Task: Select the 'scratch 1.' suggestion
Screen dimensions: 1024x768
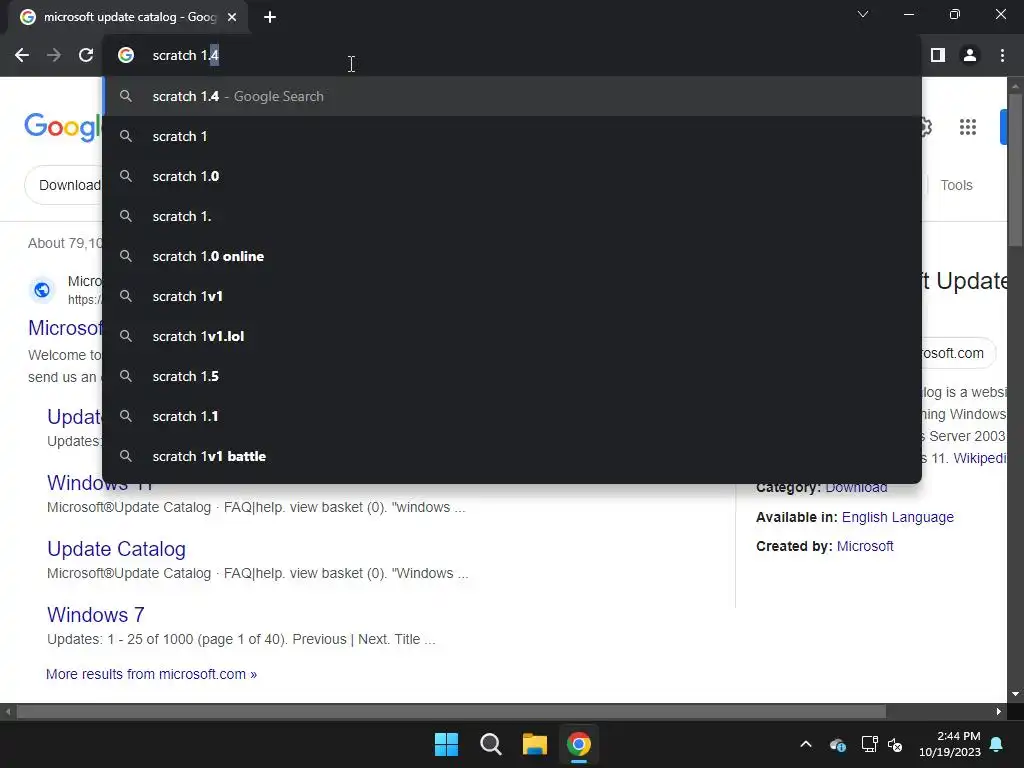Action: point(512,216)
